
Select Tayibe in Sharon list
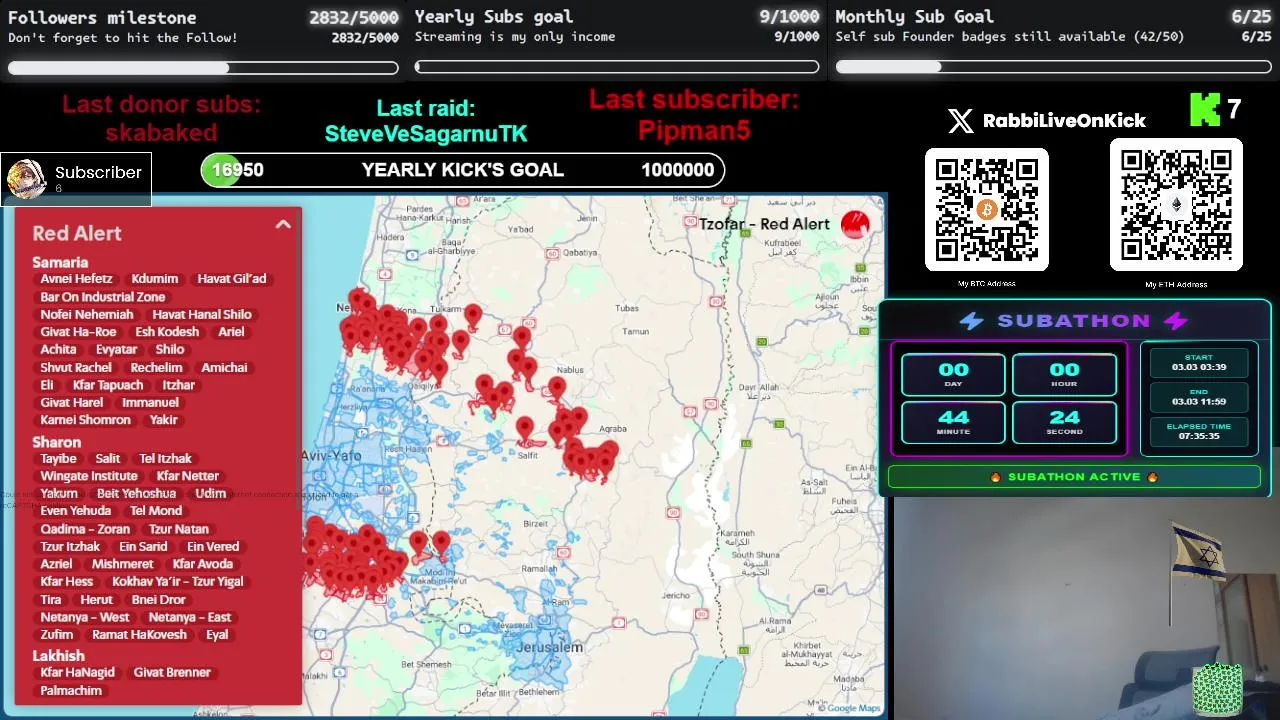[59, 459]
